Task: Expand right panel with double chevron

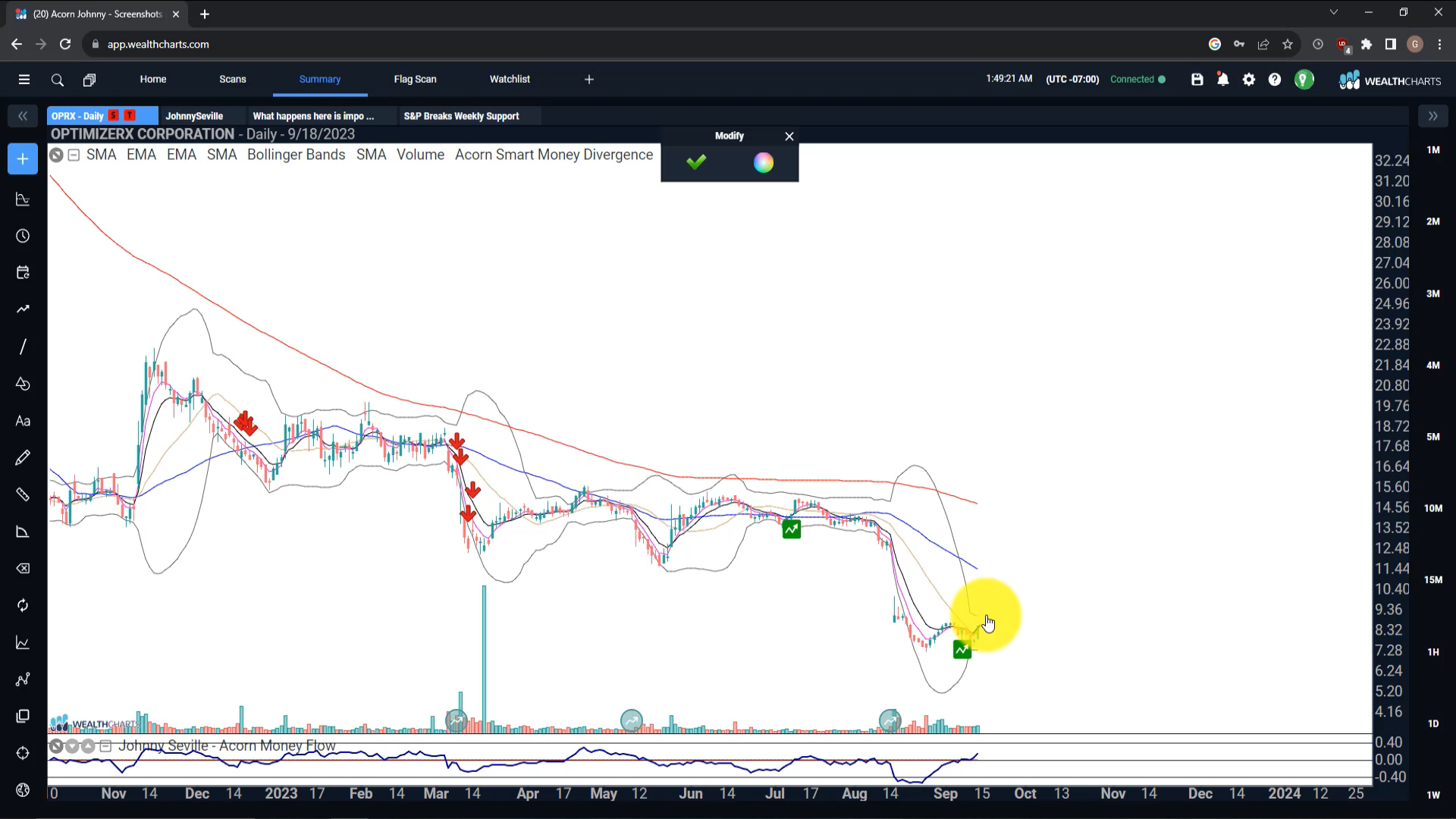Action: pos(1432,116)
